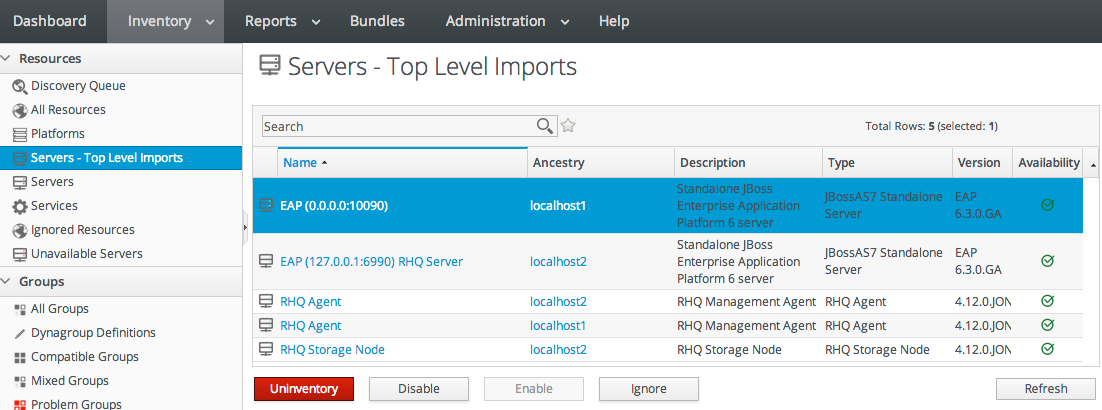
Task: Click into the Search input field
Action: (x=397, y=126)
